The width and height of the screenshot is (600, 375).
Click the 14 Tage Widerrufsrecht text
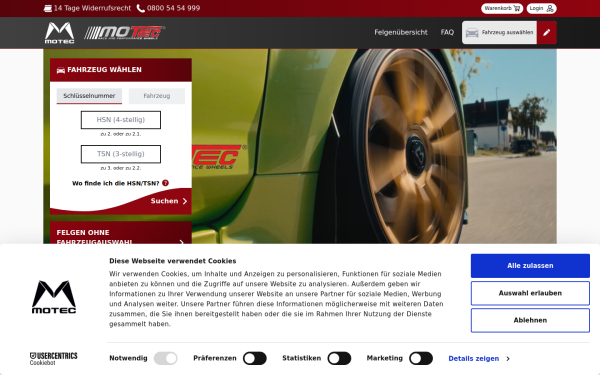click(92, 8)
